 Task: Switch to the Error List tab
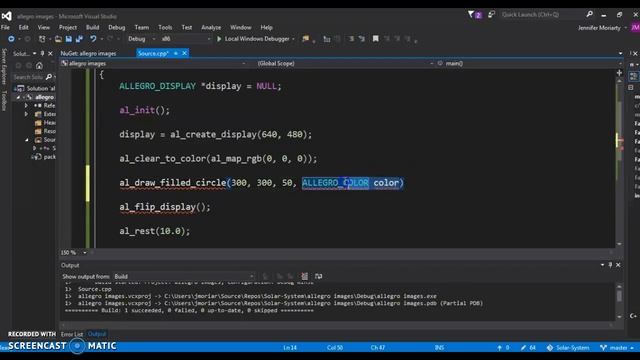(72, 334)
